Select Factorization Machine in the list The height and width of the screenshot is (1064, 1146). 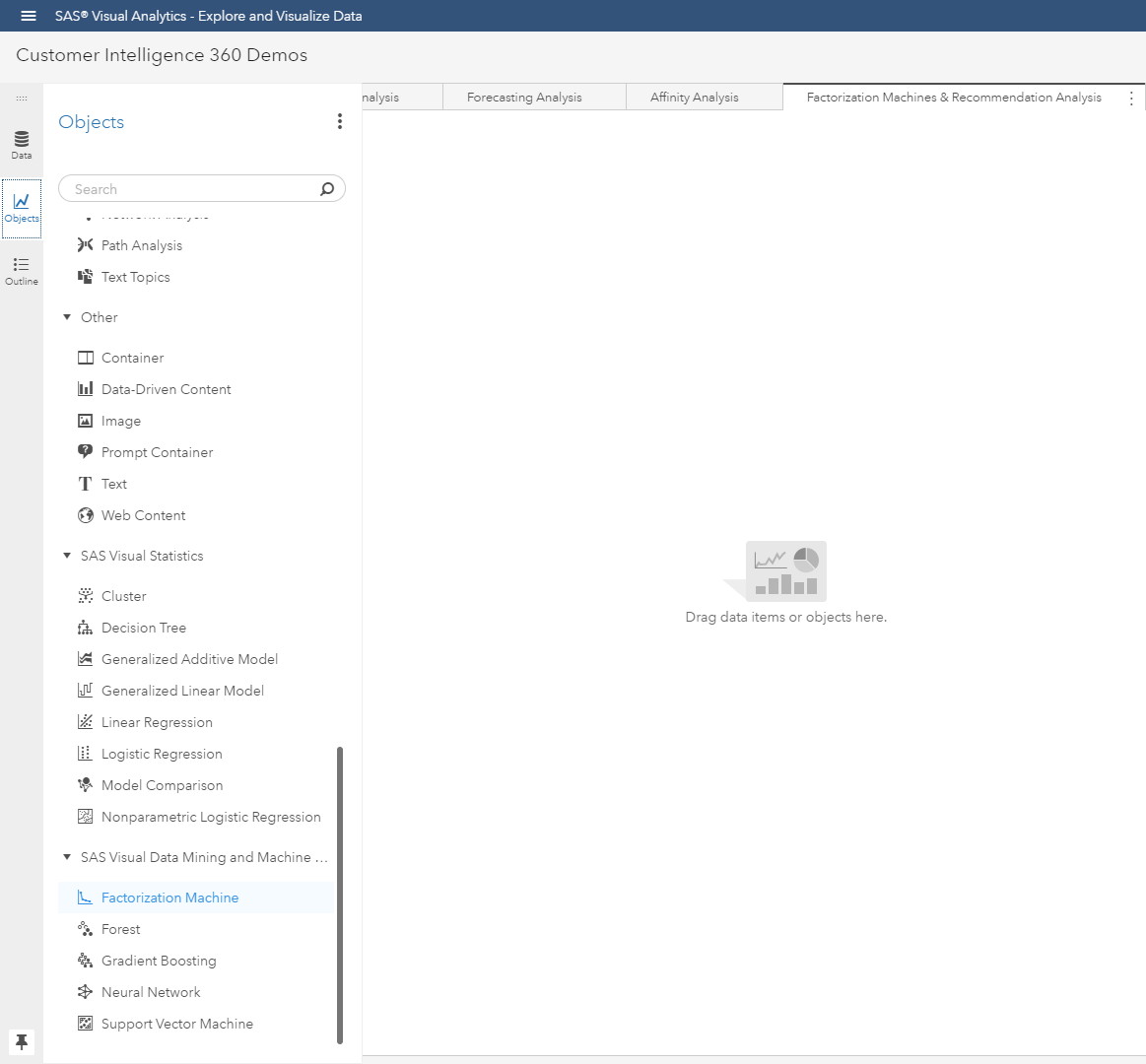pos(169,898)
